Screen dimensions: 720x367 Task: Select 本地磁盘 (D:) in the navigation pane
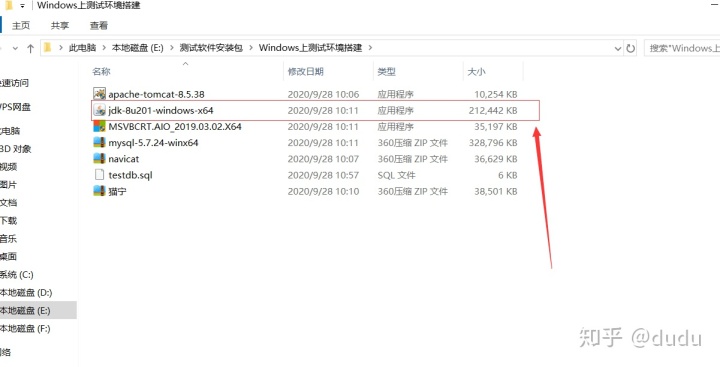[x=26, y=293]
